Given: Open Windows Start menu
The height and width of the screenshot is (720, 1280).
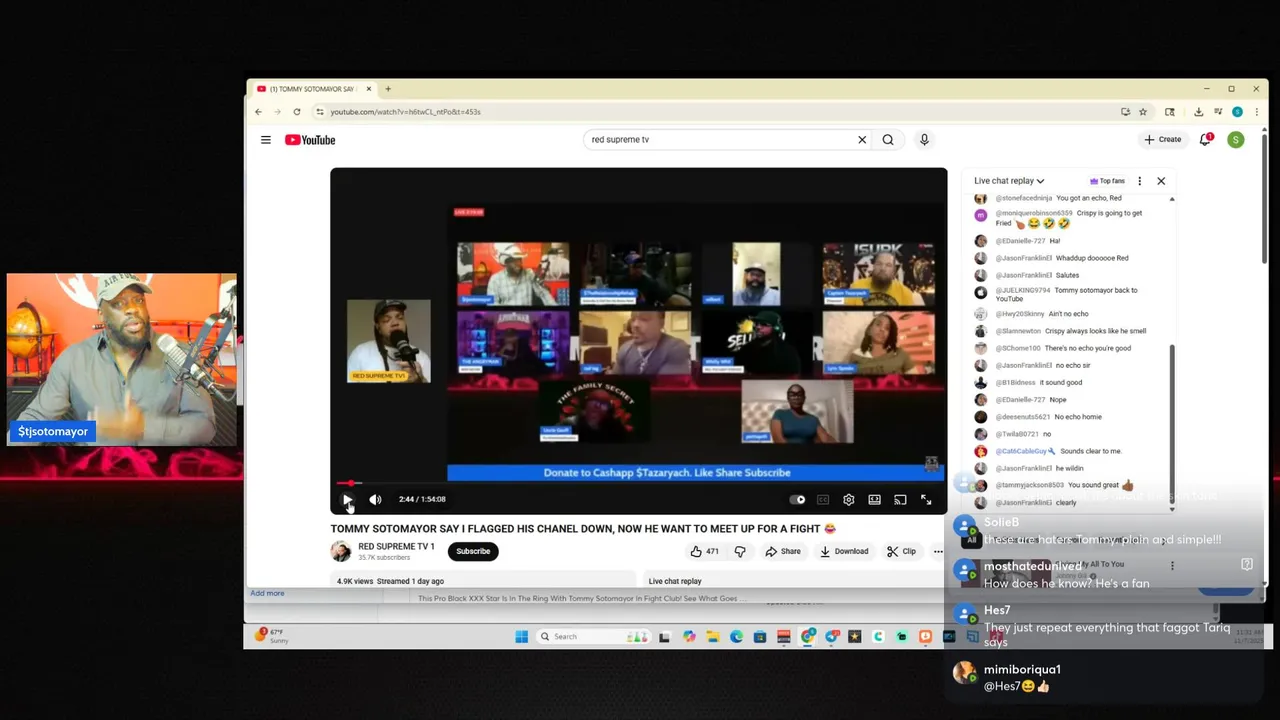Looking at the screenshot, I should [x=521, y=636].
